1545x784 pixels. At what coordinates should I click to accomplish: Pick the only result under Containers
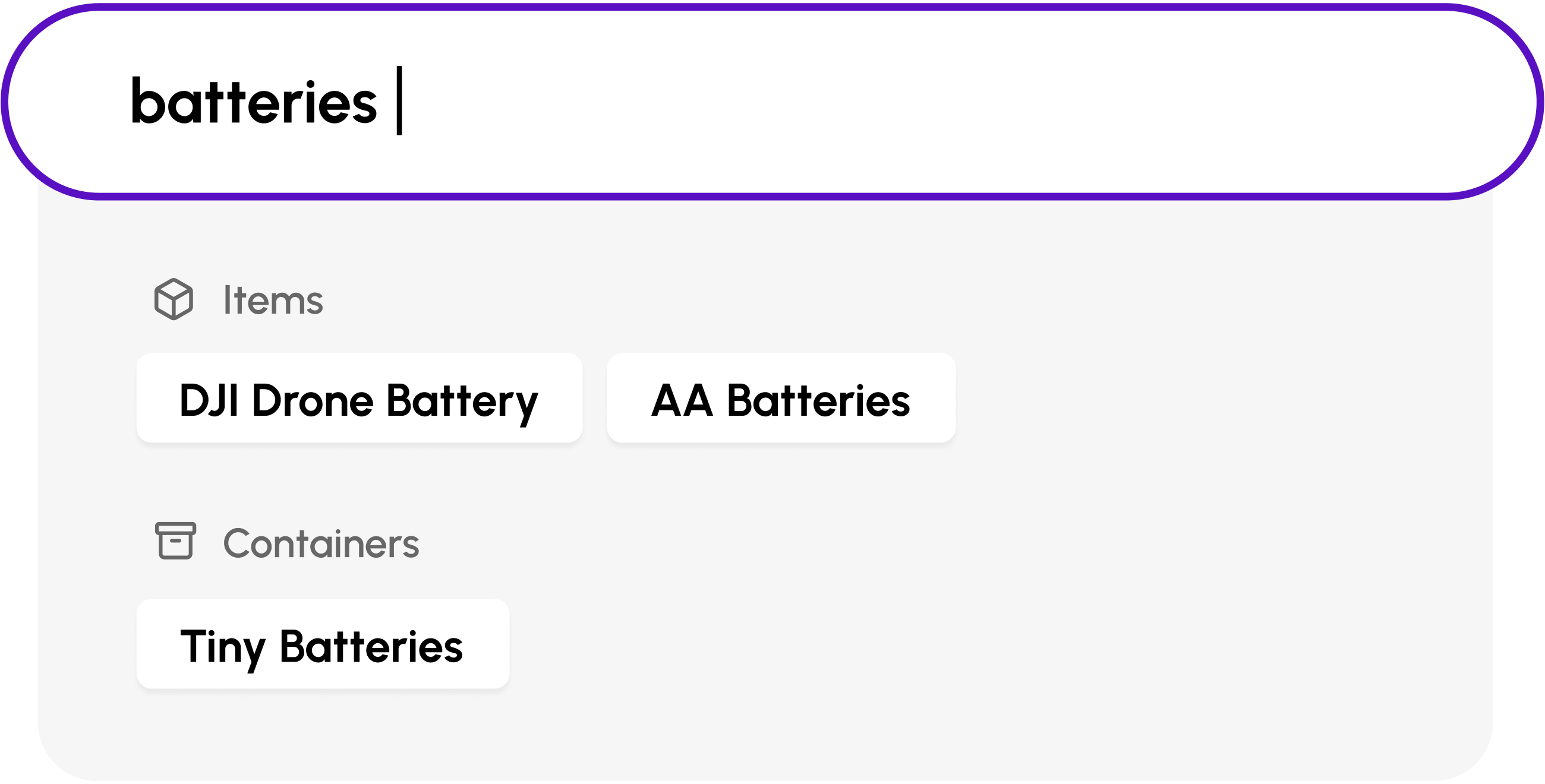(x=323, y=645)
